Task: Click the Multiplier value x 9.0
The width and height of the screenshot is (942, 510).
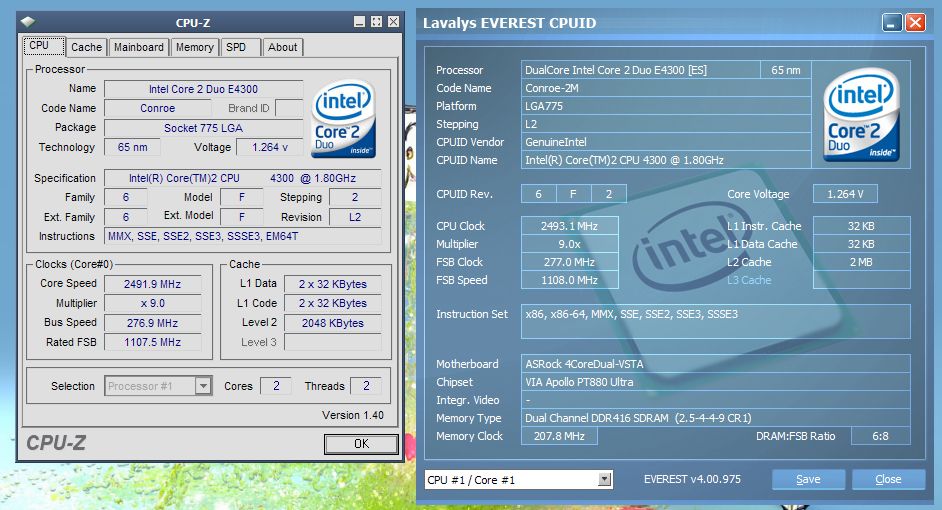Action: point(153,303)
